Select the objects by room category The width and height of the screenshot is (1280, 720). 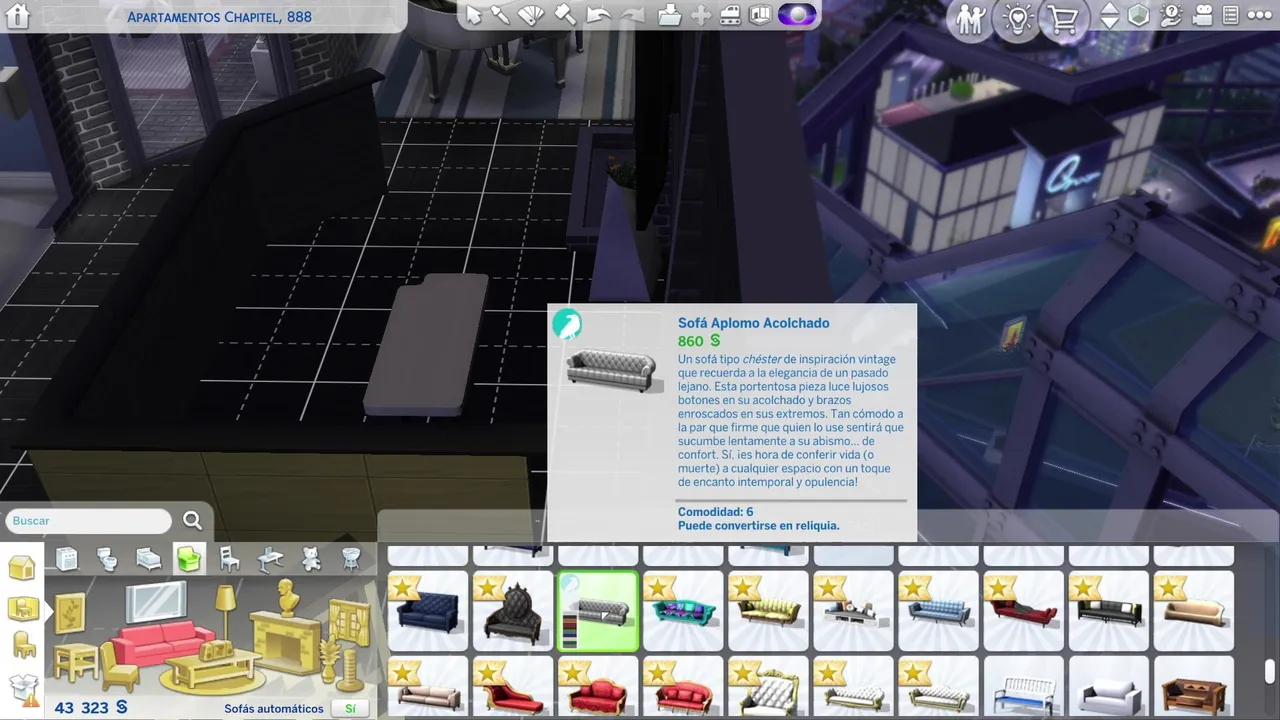pyautogui.click(x=23, y=607)
